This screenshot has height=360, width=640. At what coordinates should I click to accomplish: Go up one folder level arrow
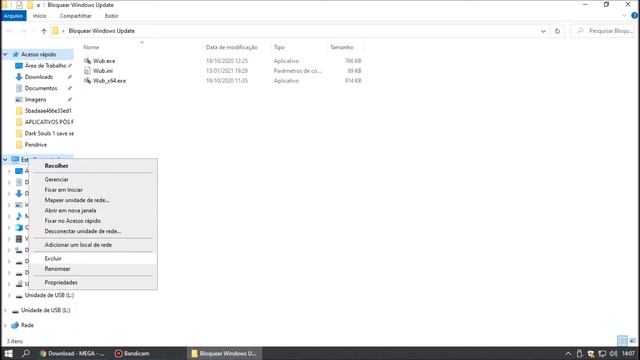(x=44, y=31)
